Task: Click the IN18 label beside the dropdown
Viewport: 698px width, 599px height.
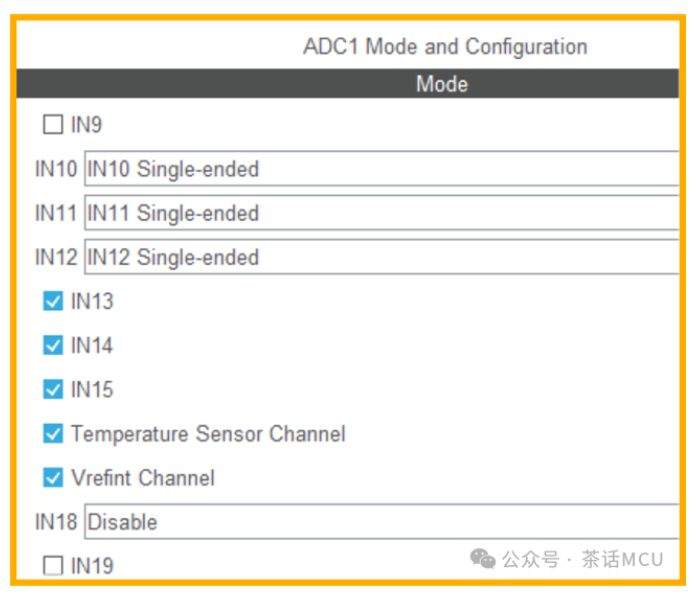Action: tap(56, 522)
